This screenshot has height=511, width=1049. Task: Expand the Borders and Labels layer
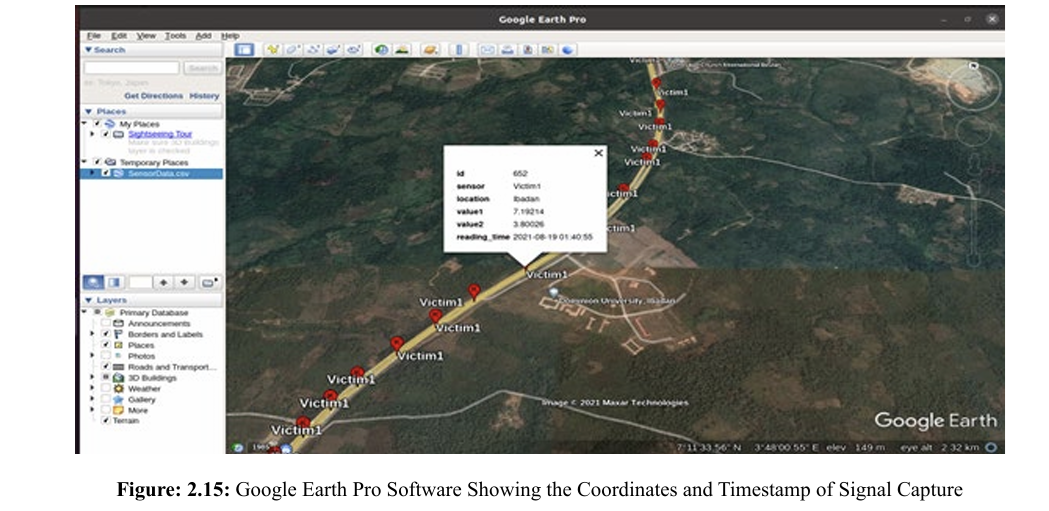click(x=92, y=334)
